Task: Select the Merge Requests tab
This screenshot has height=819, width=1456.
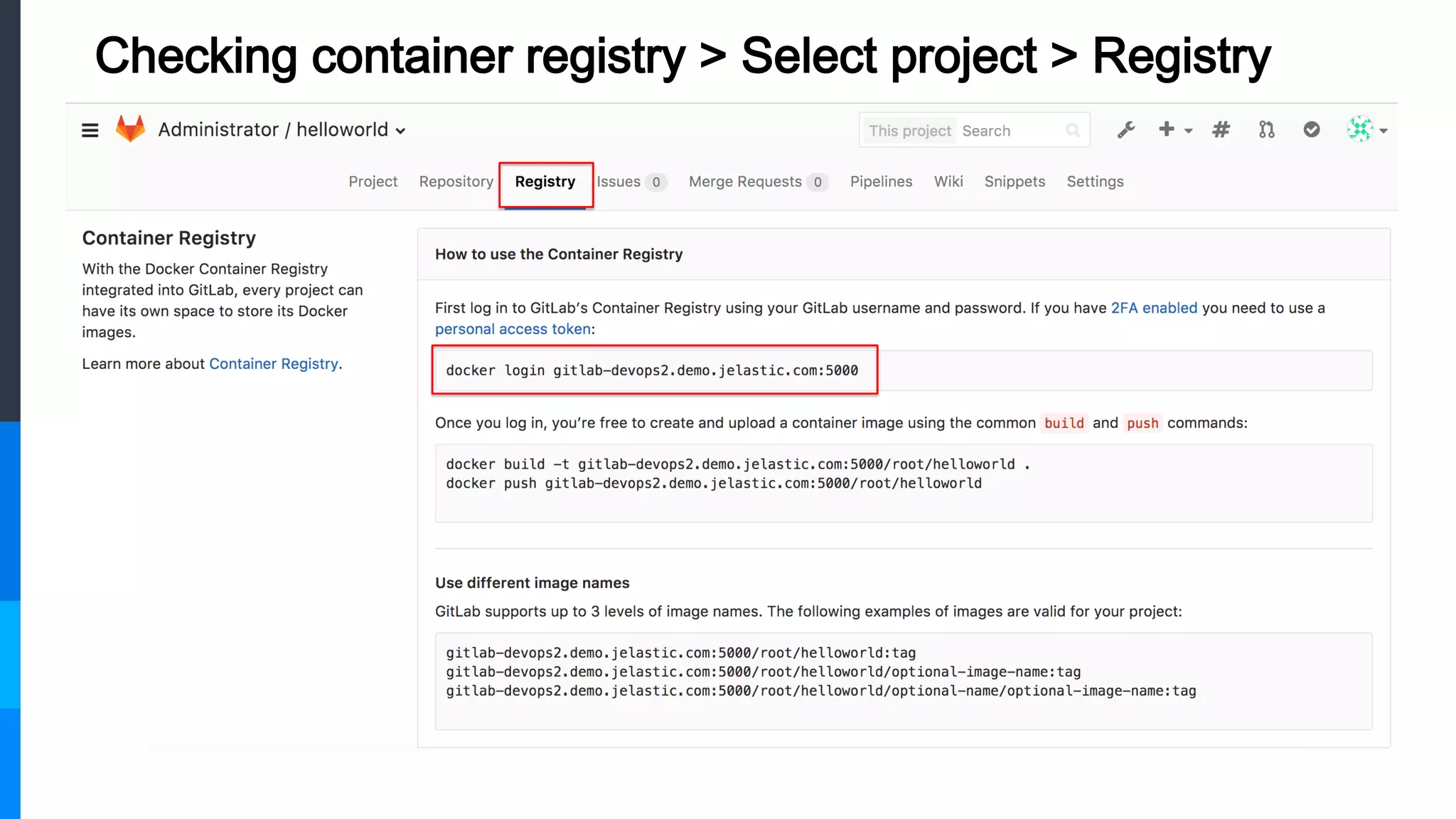Action: (x=744, y=182)
